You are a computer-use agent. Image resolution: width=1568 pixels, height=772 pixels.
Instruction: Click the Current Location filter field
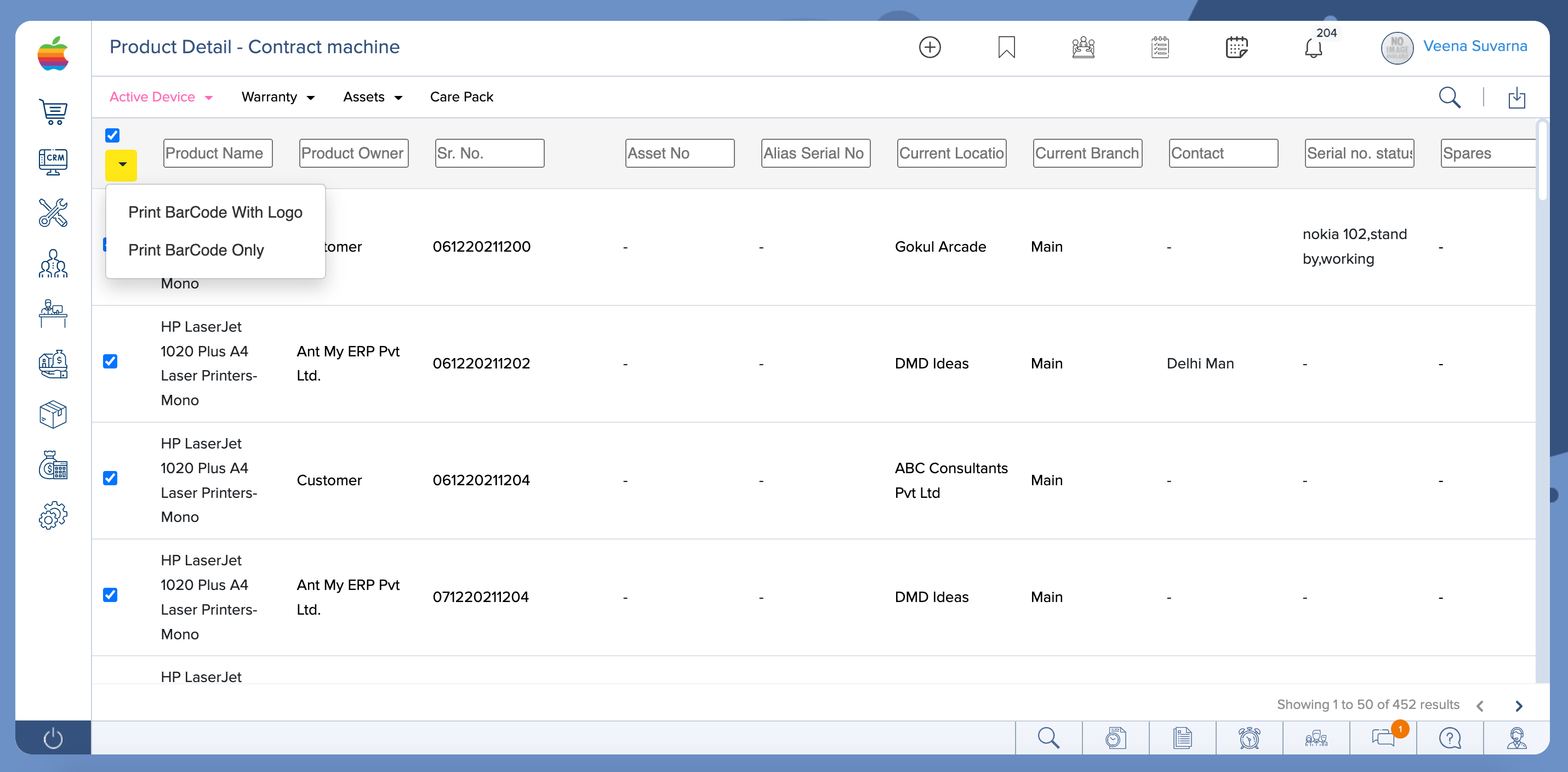click(951, 153)
